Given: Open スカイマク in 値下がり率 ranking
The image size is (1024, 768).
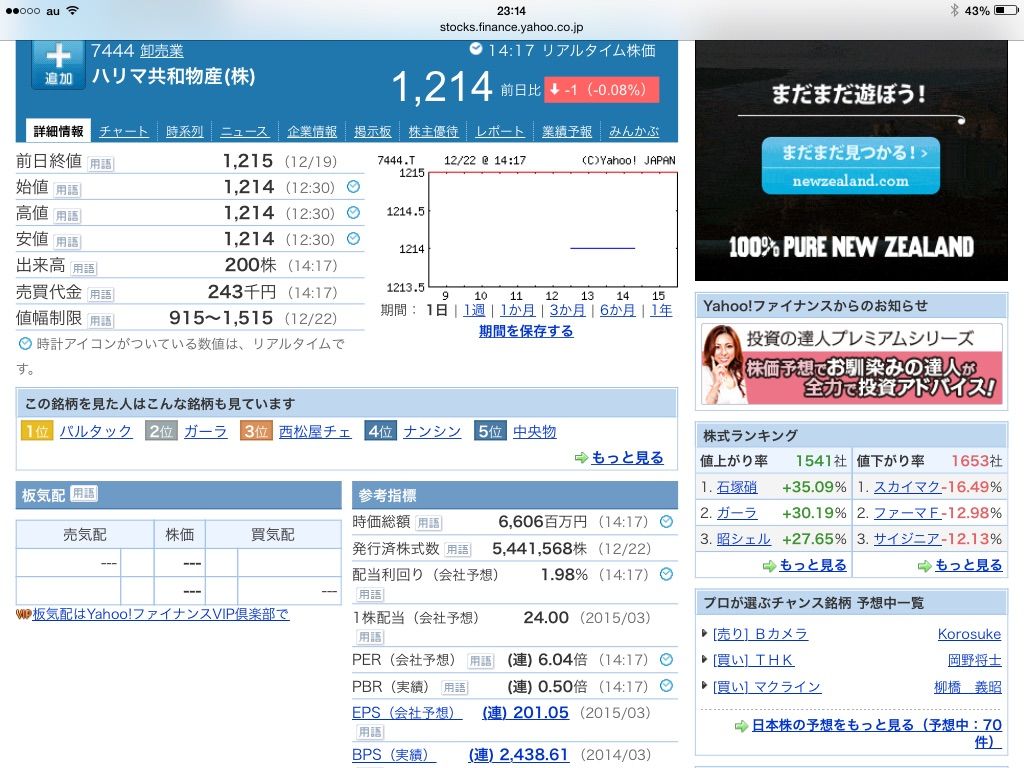Looking at the screenshot, I should (907, 487).
